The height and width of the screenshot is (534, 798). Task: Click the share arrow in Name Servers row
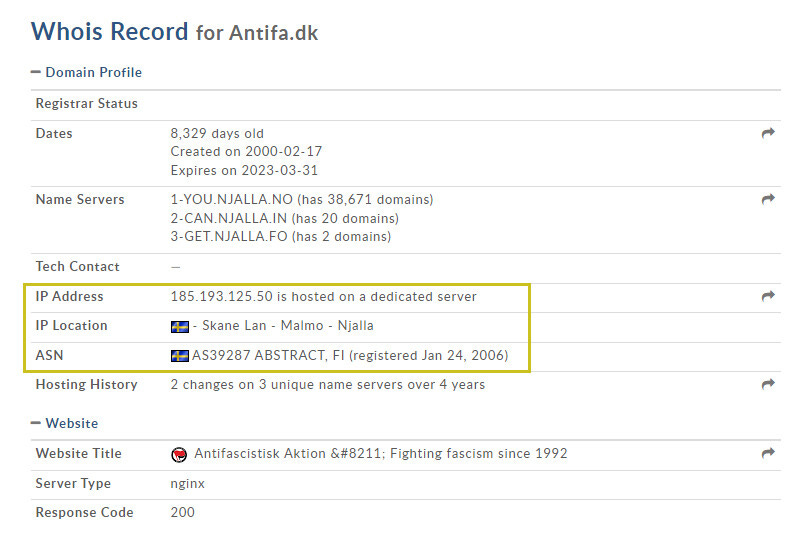click(x=768, y=199)
